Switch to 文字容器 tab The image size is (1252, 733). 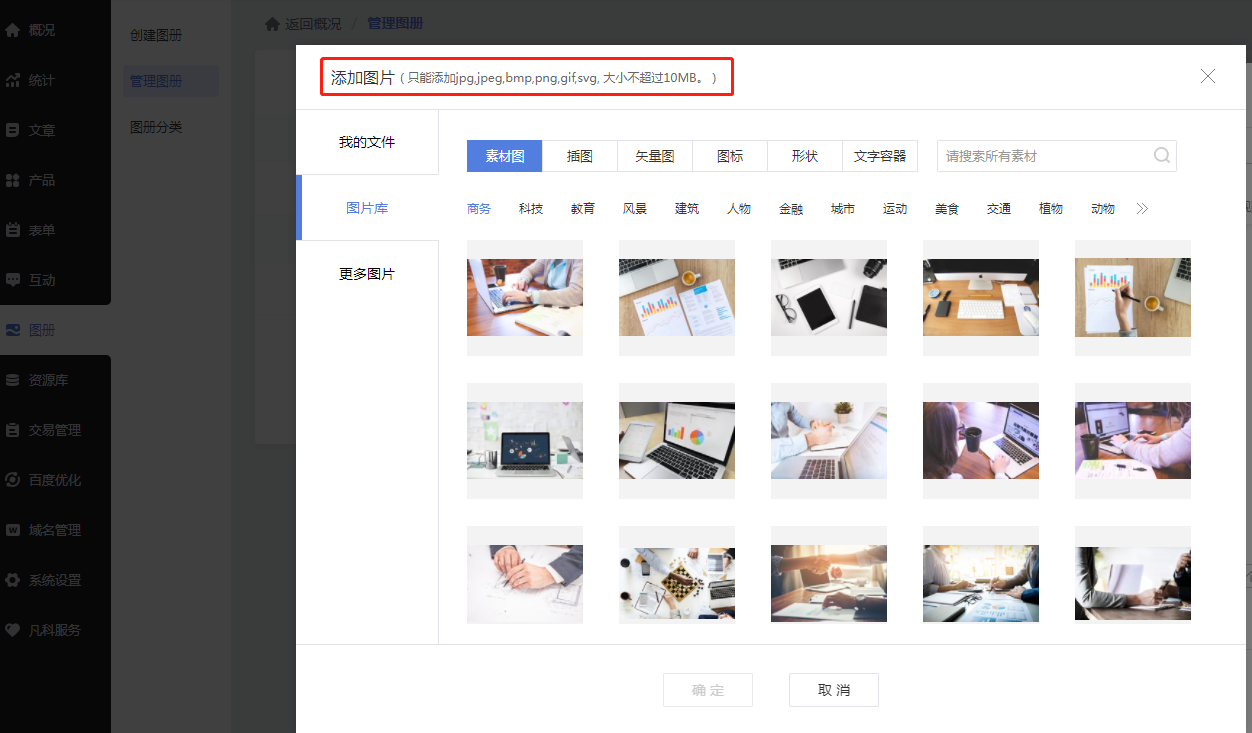[880, 156]
